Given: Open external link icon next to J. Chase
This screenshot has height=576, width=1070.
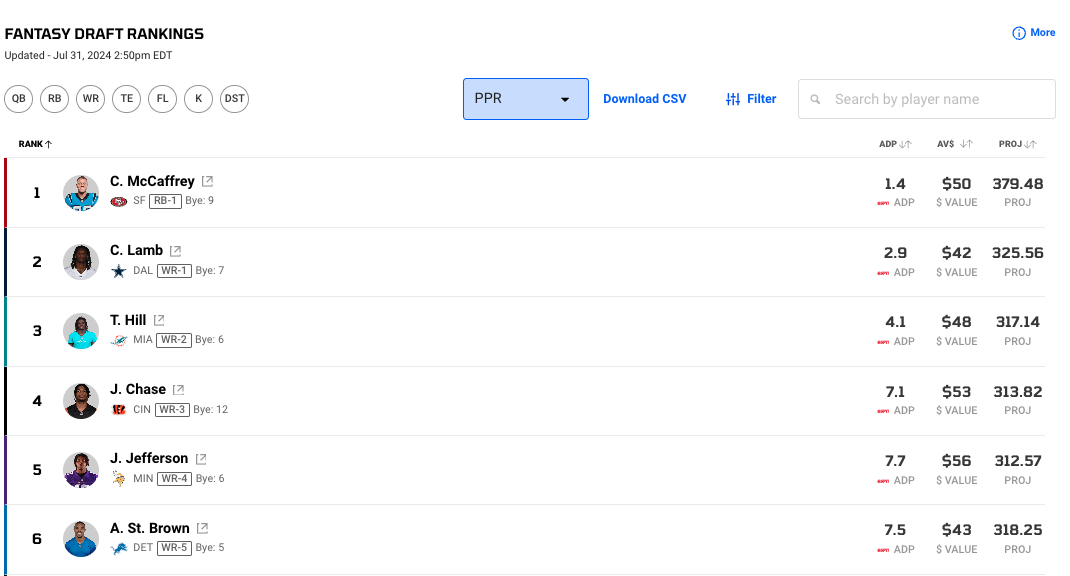Looking at the screenshot, I should [178, 390].
